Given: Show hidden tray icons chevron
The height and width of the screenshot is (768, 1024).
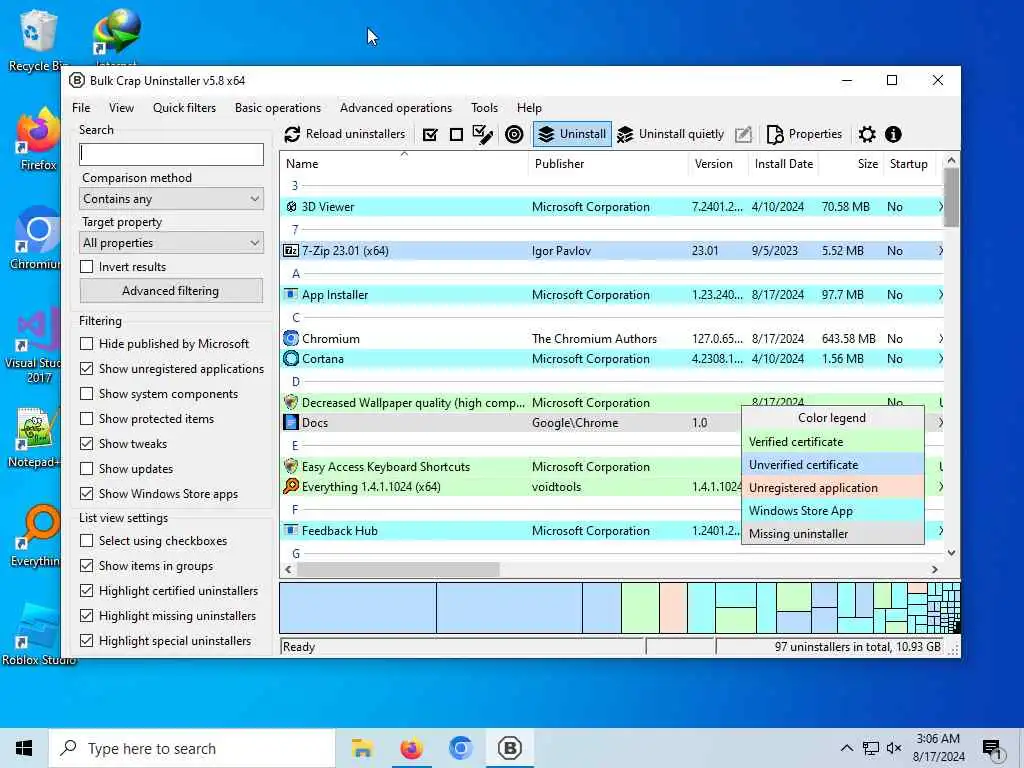Looking at the screenshot, I should 846,748.
